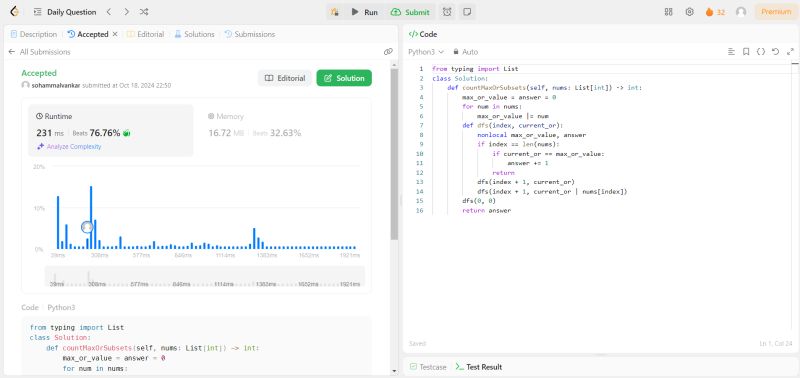Copy submission link icon
Image resolution: width=800 pixels, height=378 pixels.
point(388,52)
